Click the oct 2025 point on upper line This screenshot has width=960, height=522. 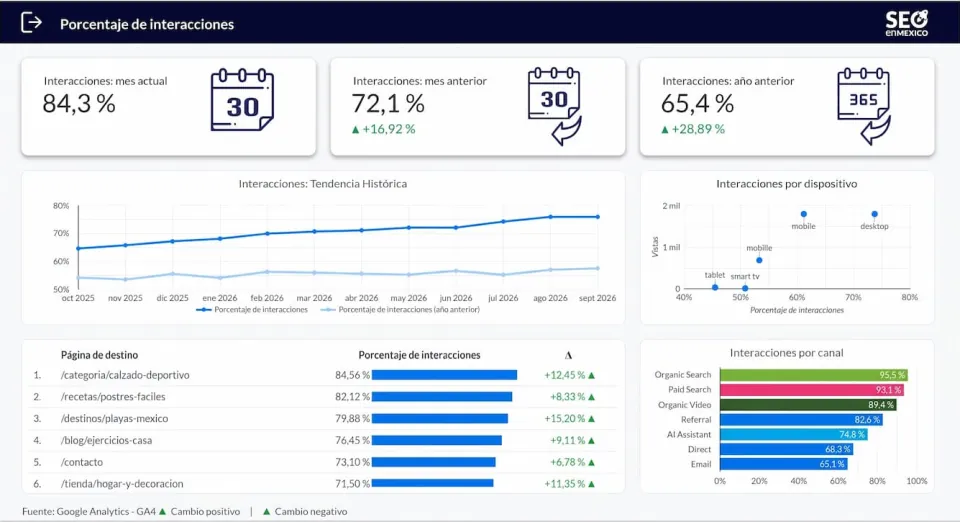click(x=78, y=248)
